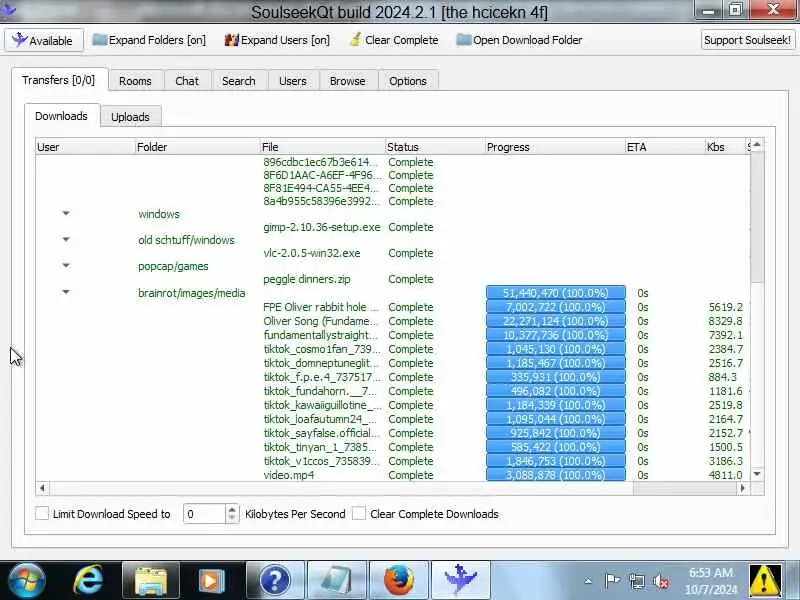Select the 896cdbc1ec67b3e614 file row
Screen dimensions: 800x600
pos(393,162)
